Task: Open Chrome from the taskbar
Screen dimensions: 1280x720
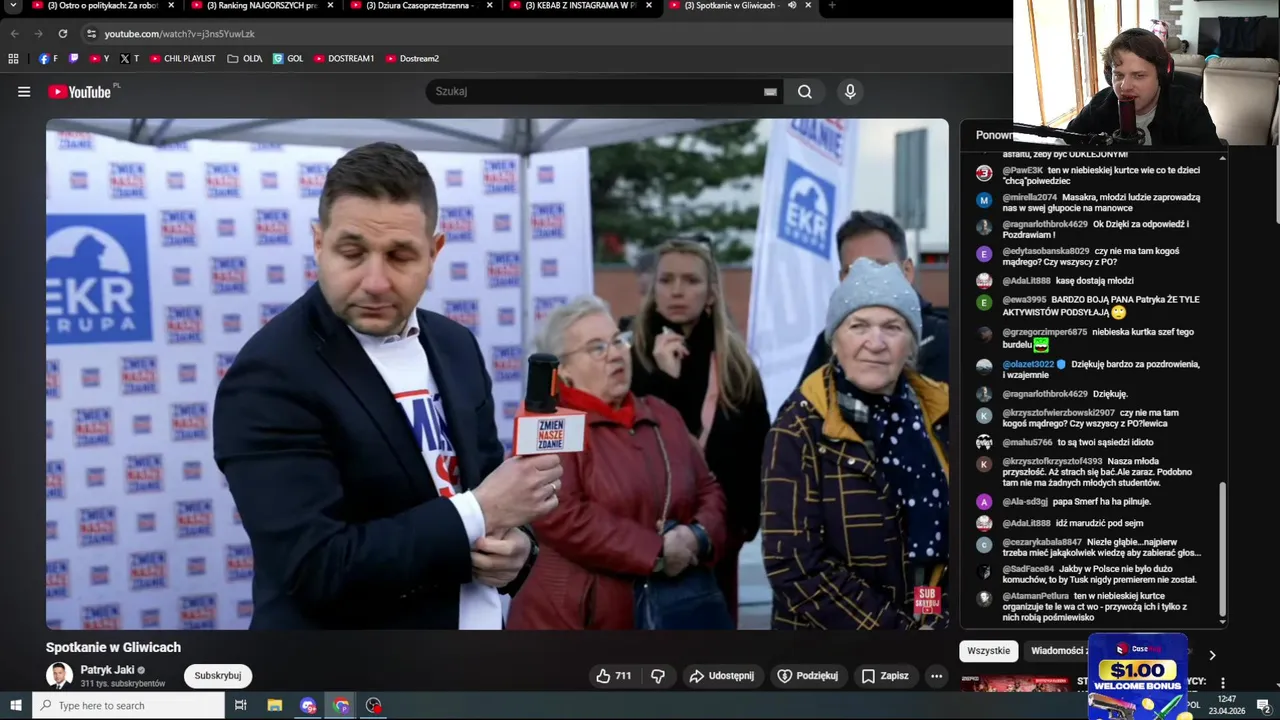Action: click(341, 706)
